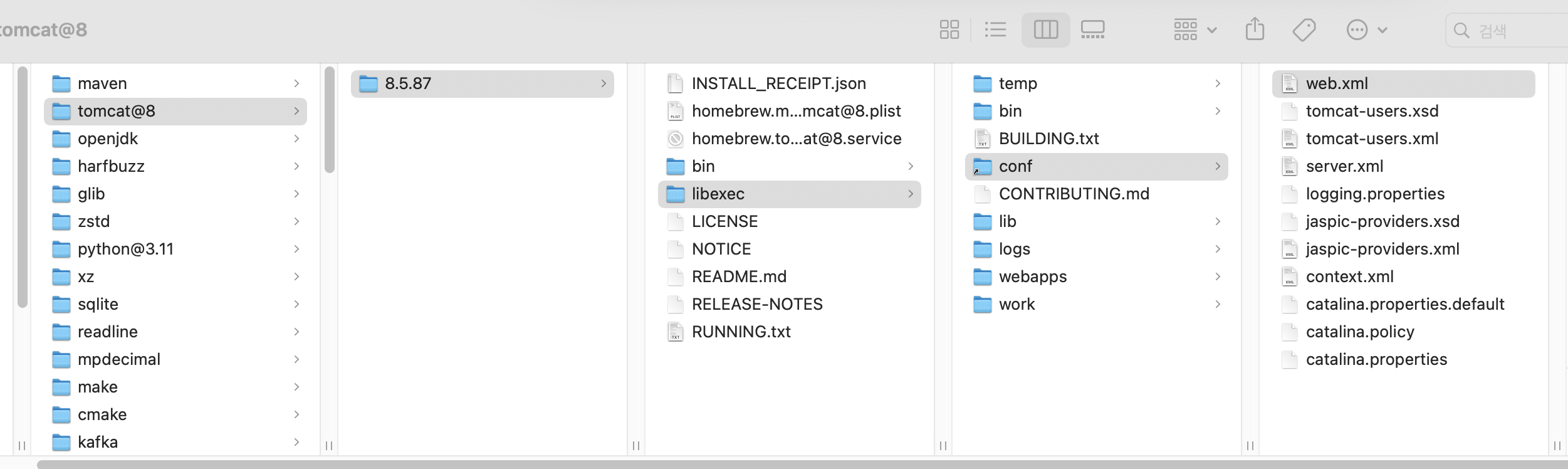Viewport: 1568px width, 469px height.
Task: Expand the 8.5.87 folder chevron
Action: point(604,83)
